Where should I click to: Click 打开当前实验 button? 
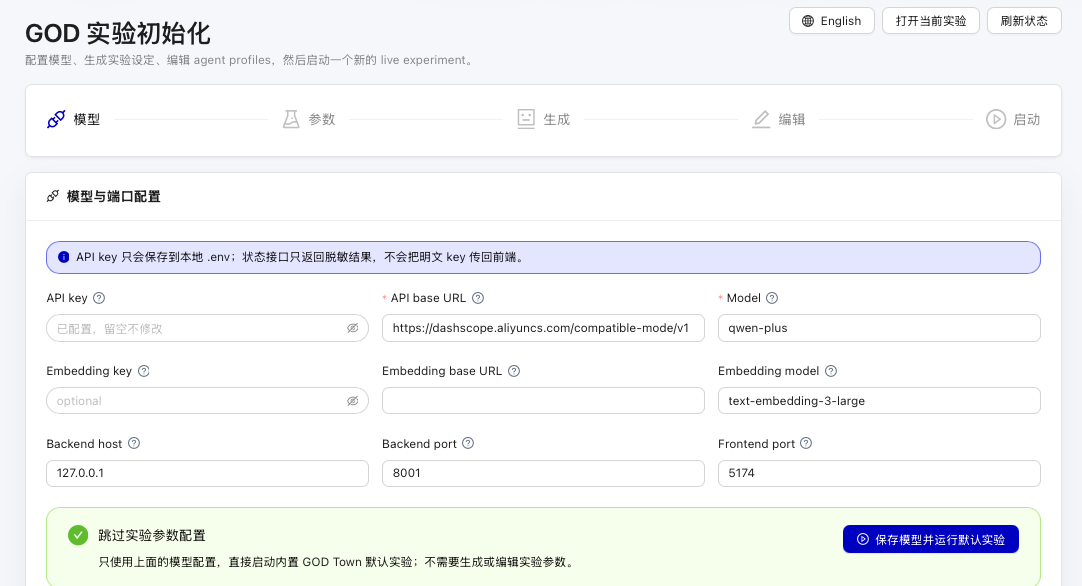coord(931,21)
